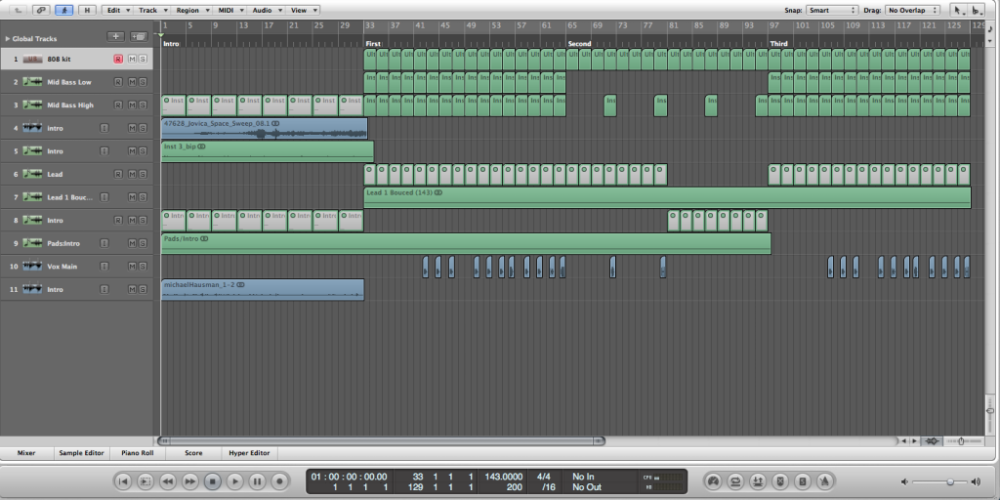Open the Score tab
The height and width of the screenshot is (500, 1000).
193,453
